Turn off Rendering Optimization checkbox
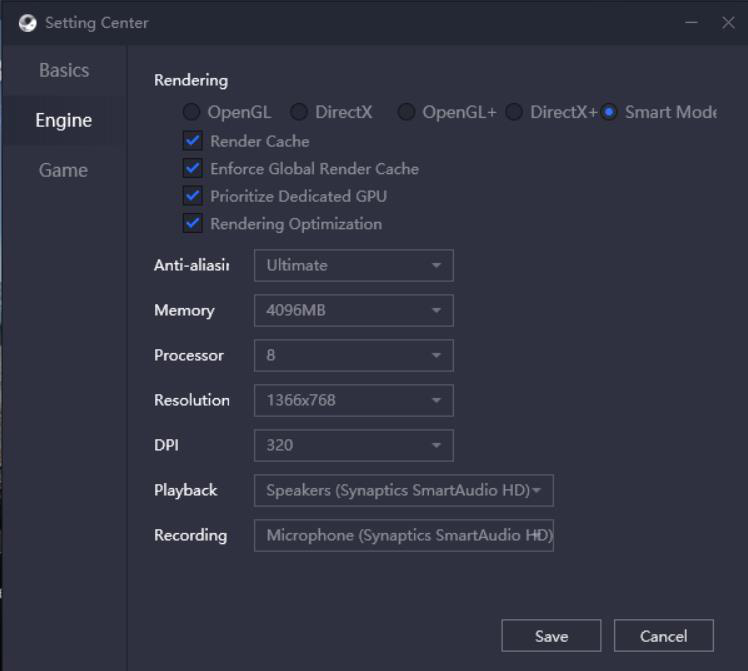 coord(193,224)
